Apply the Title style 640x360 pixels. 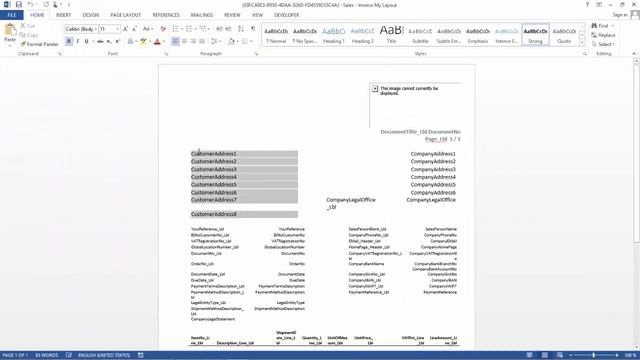tap(391, 35)
